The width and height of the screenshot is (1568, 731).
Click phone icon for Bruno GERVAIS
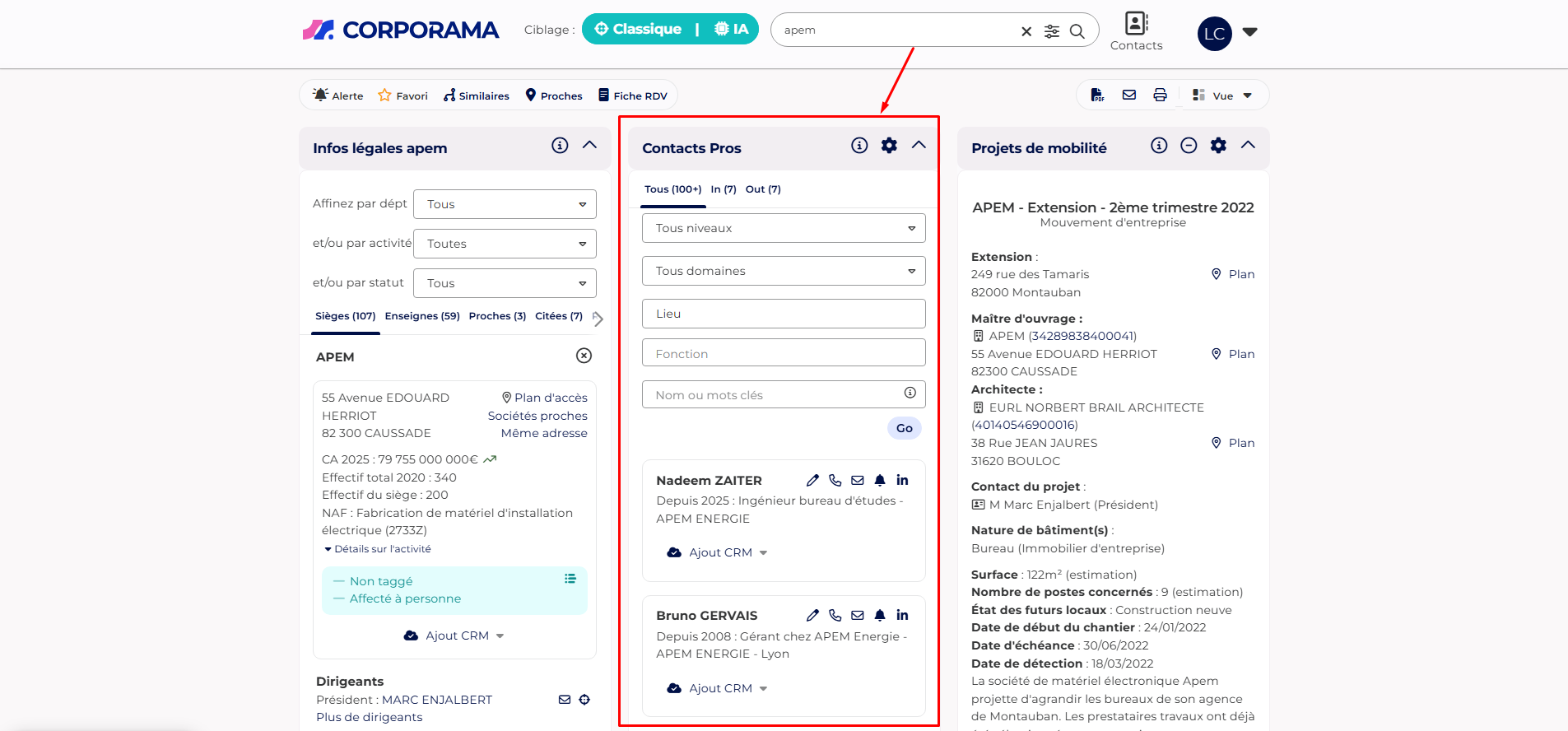[835, 615]
